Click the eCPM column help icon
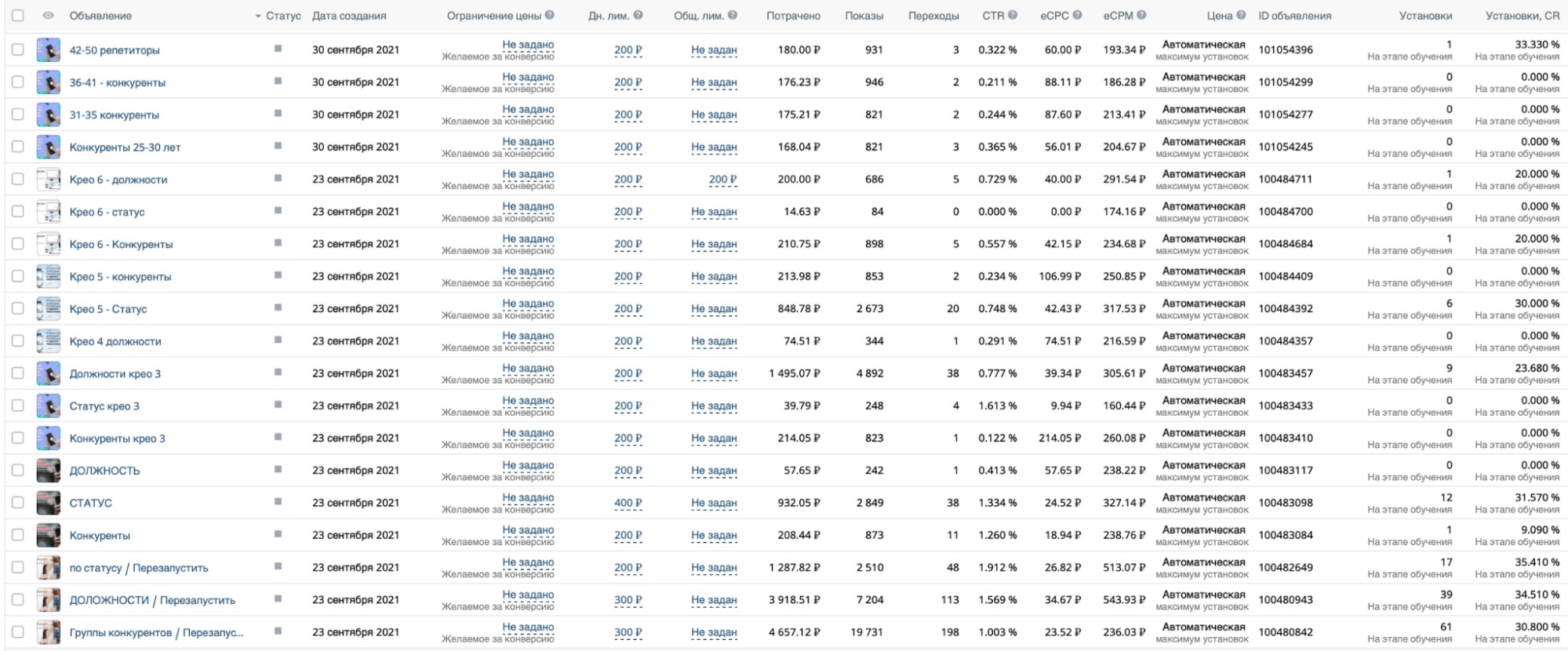This screenshot has width=1568, height=651. pyautogui.click(x=1141, y=15)
